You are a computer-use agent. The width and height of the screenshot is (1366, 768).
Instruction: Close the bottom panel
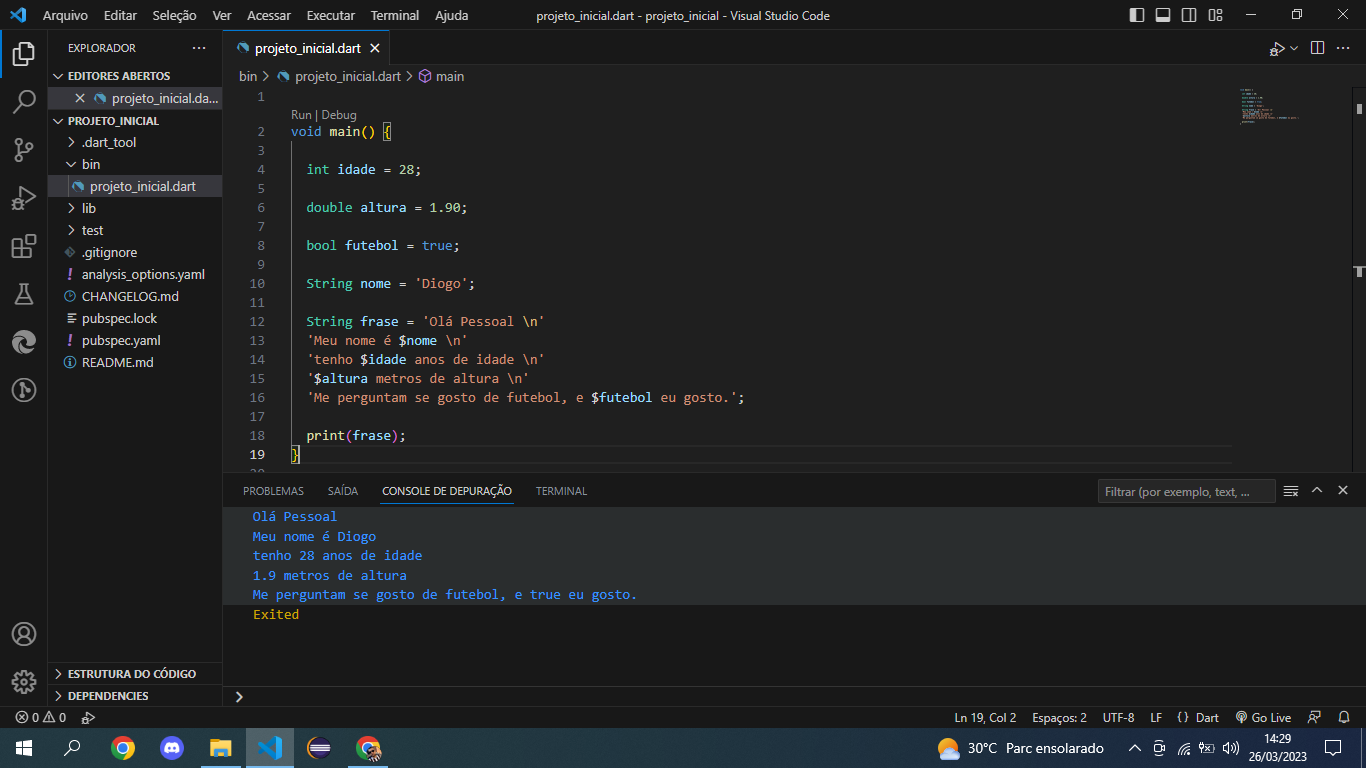click(1343, 490)
